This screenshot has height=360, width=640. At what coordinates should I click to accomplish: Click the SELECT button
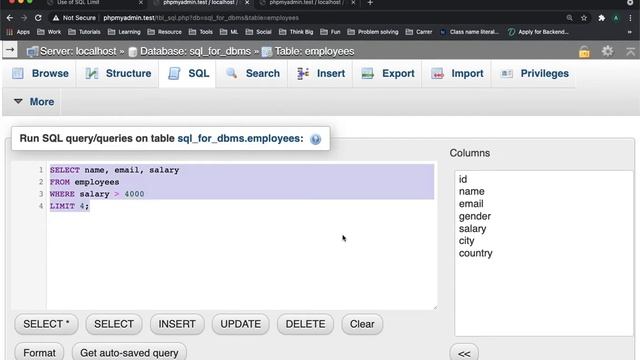tap(114, 324)
